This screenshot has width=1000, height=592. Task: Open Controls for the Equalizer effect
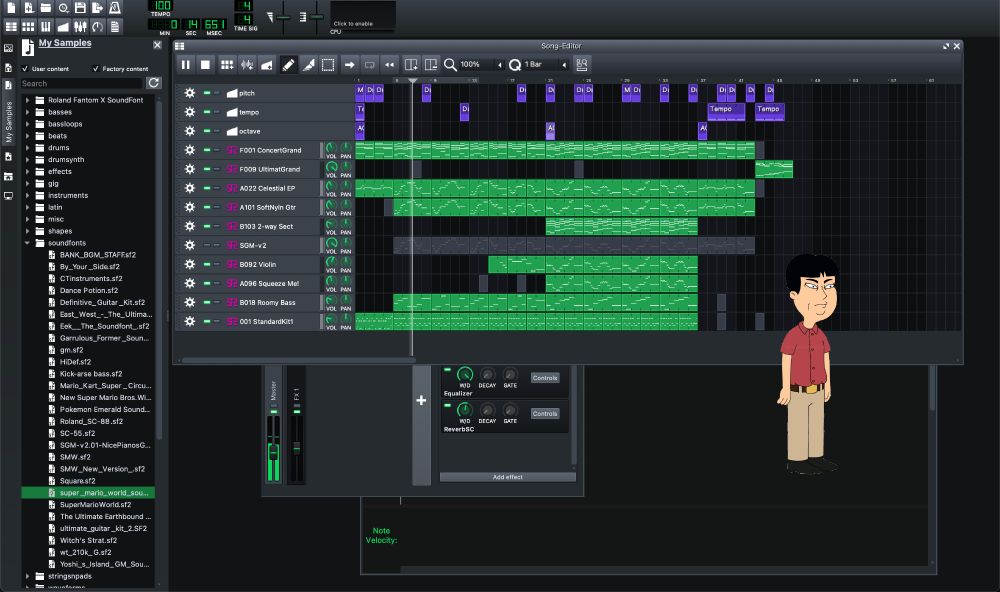click(545, 378)
